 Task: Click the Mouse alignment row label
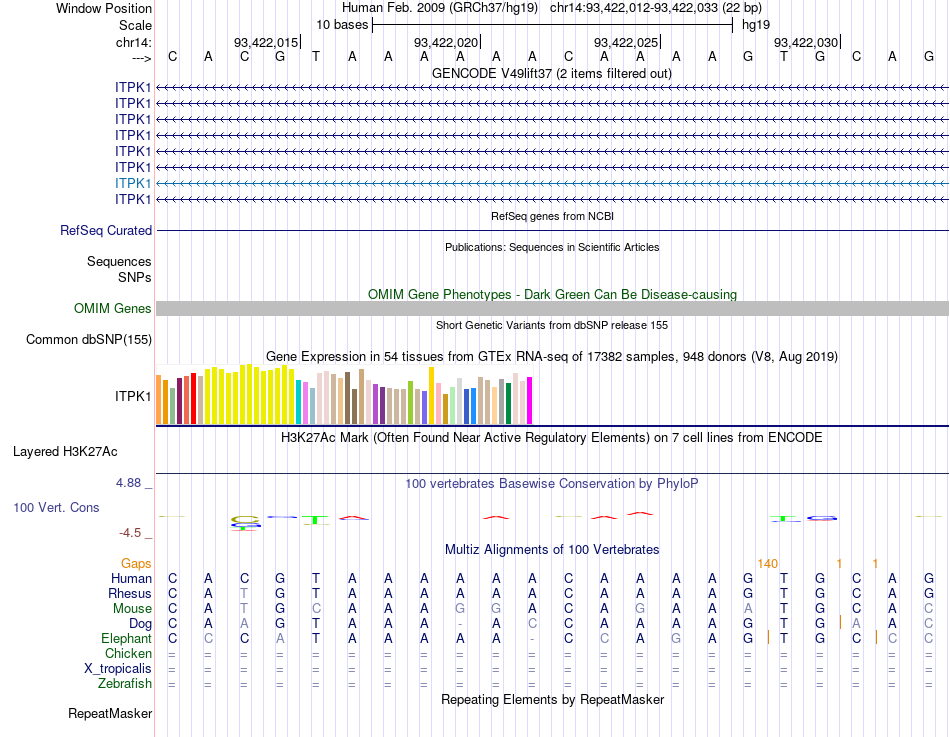pos(133,609)
